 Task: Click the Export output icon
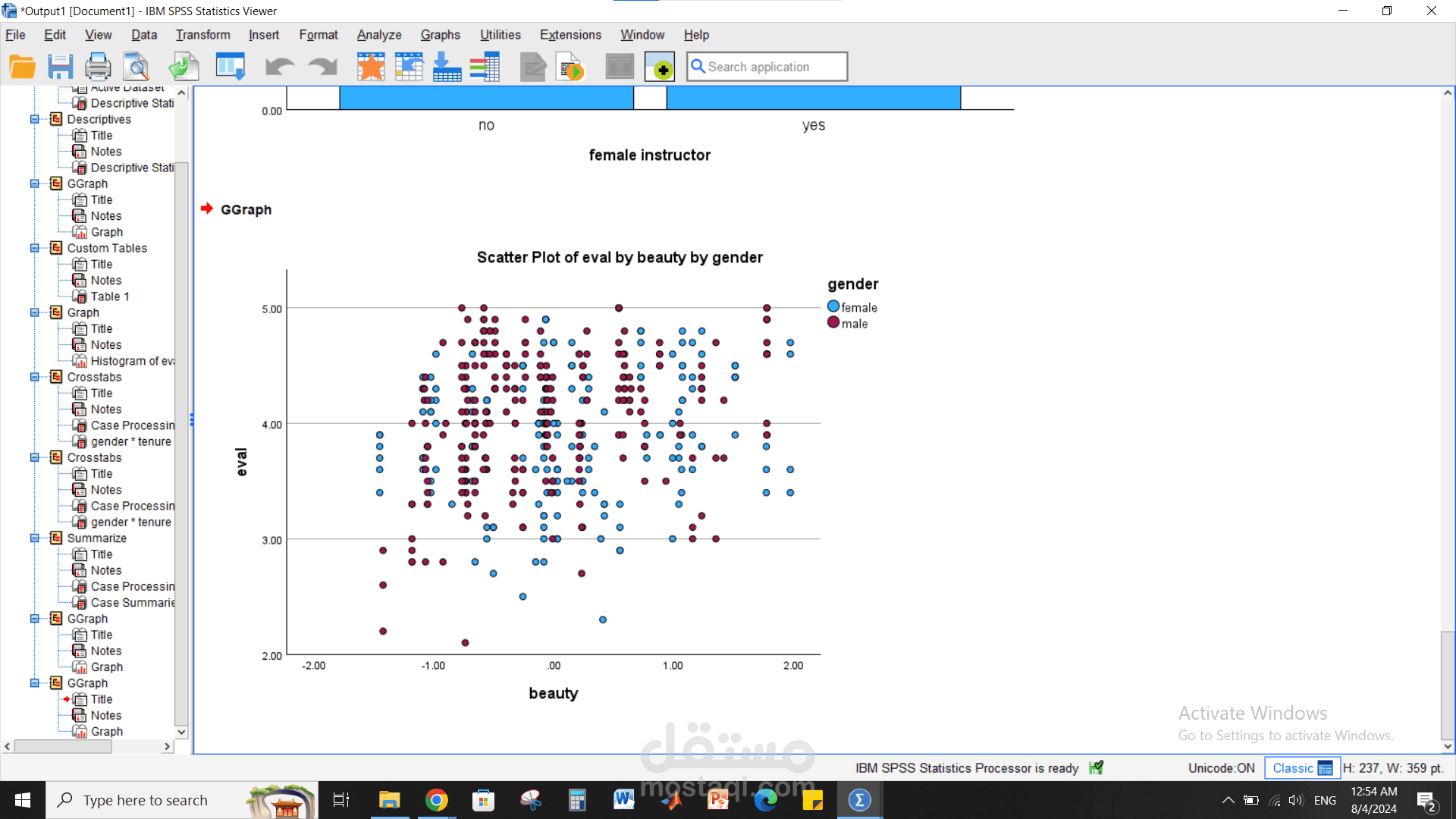[184, 67]
